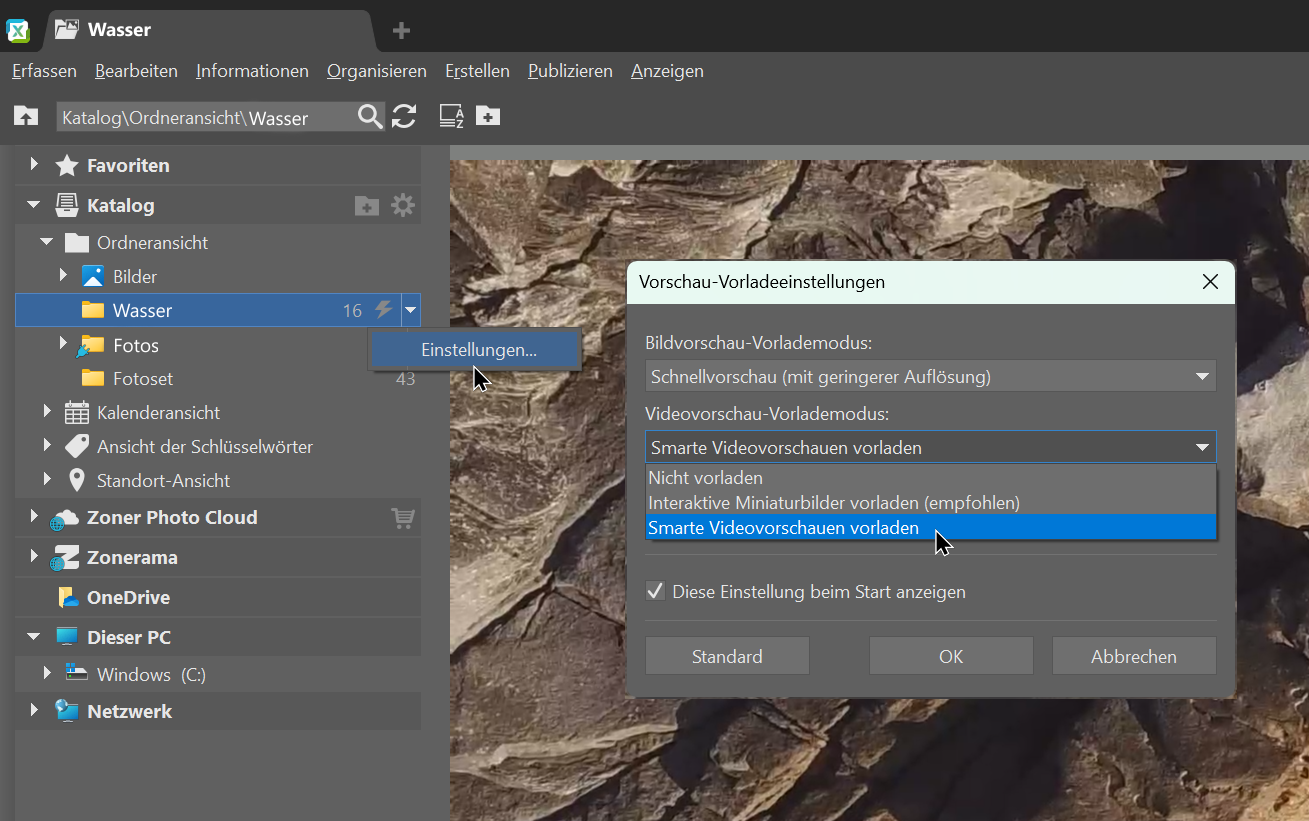Image resolution: width=1309 pixels, height=821 pixels.
Task: Open Katalog settings via the gear icon
Action: pyautogui.click(x=403, y=205)
